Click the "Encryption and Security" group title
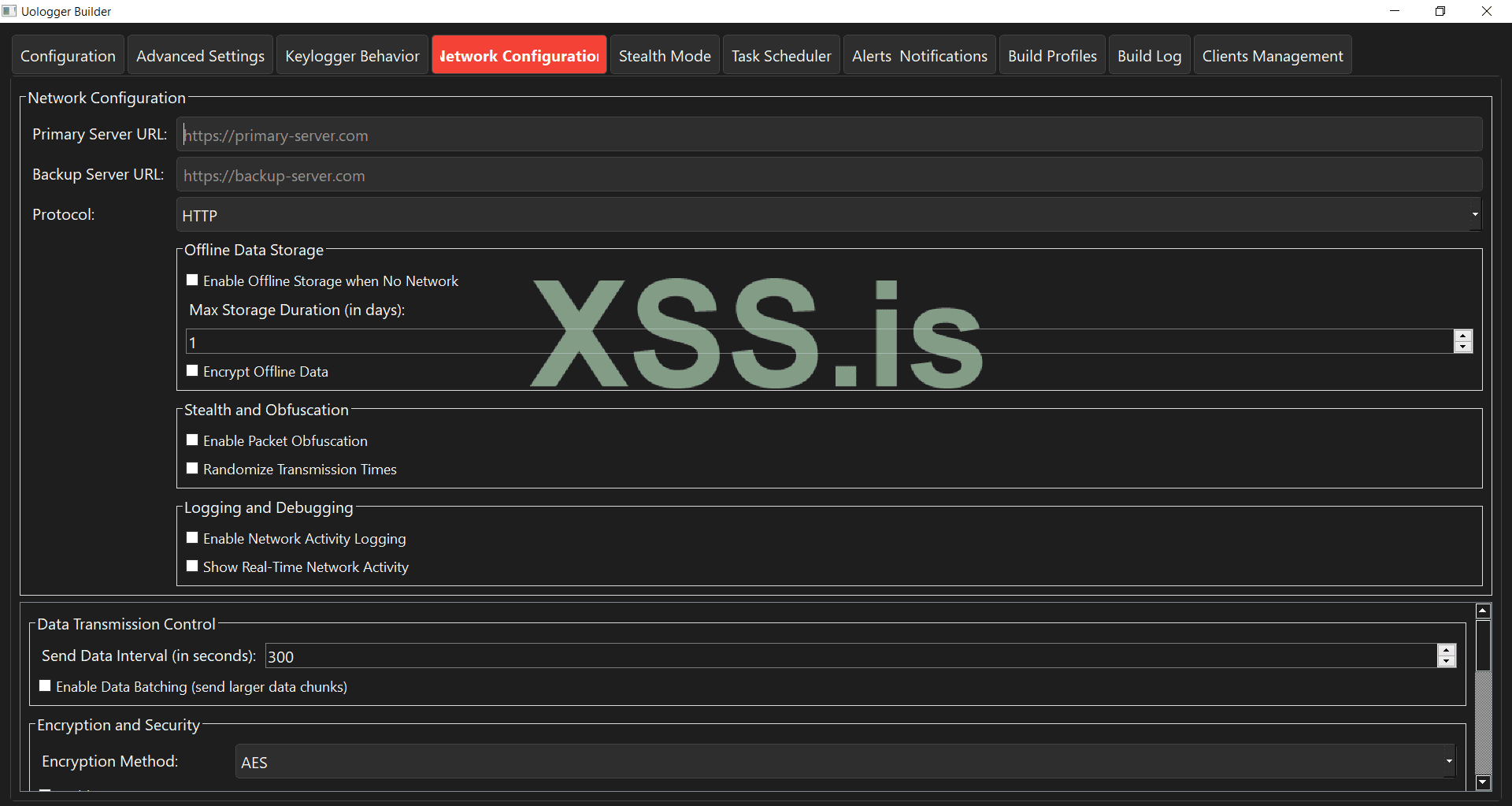The height and width of the screenshot is (806, 1512). [118, 725]
